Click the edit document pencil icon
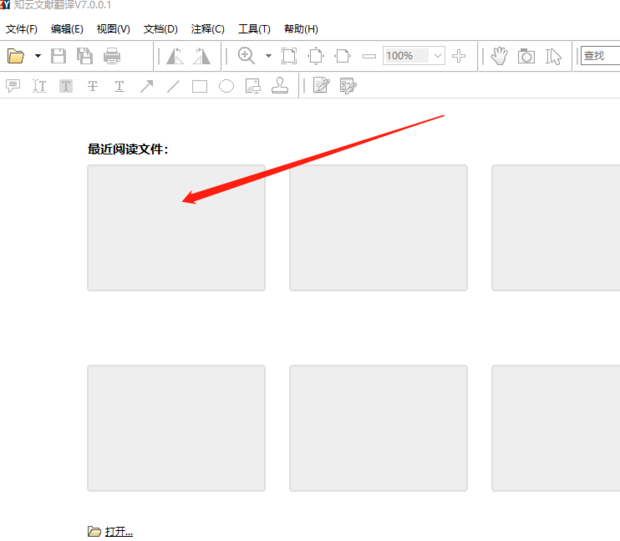The width and height of the screenshot is (620, 541). [x=321, y=85]
